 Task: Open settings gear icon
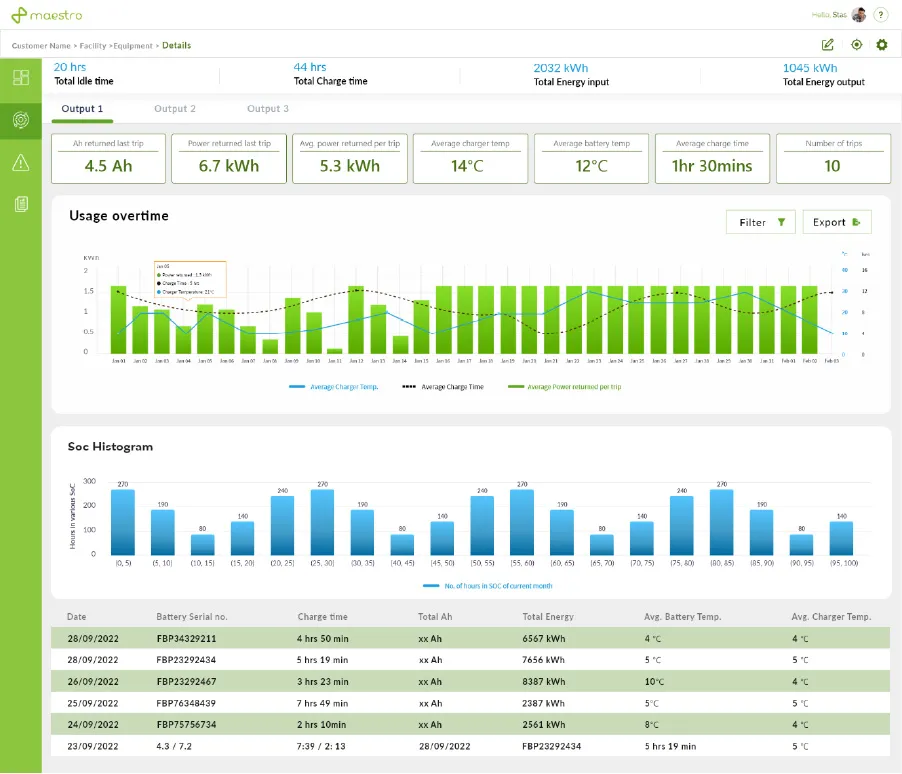882,45
